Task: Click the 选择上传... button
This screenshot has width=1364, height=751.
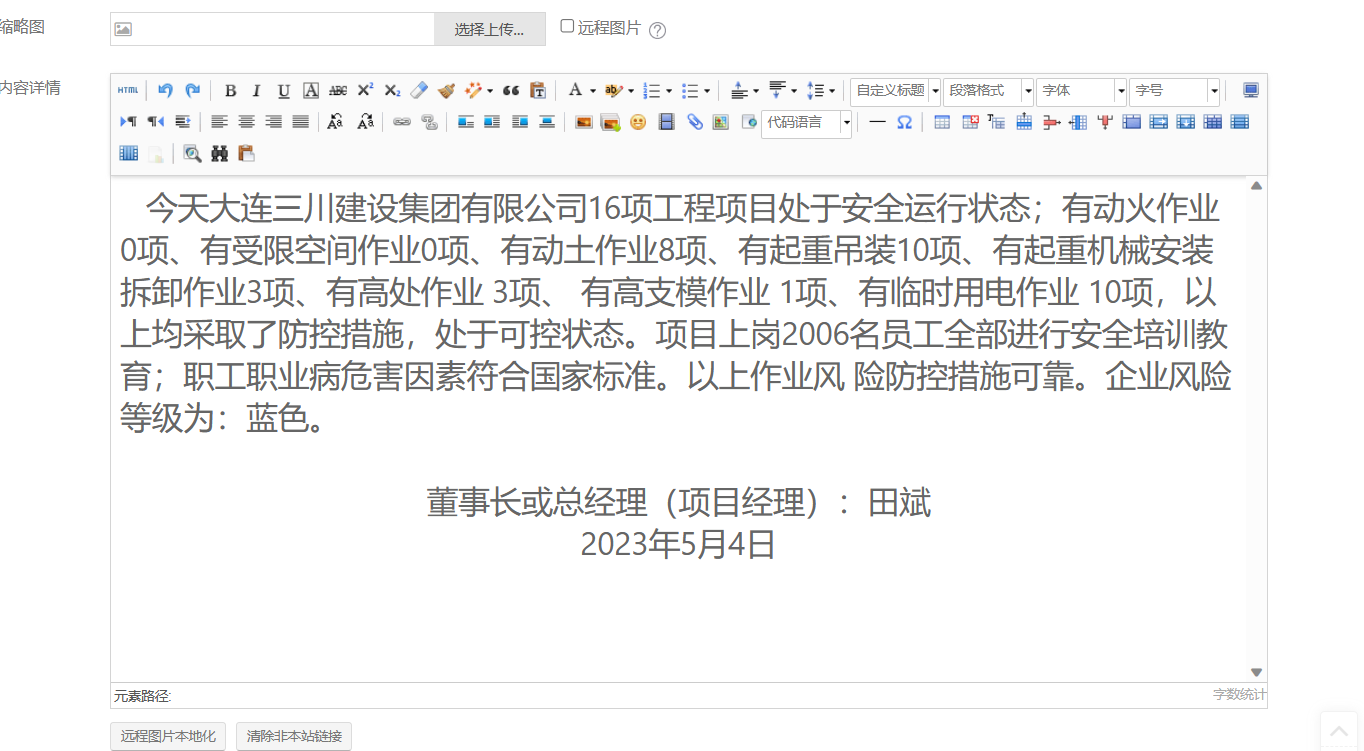Action: click(490, 29)
